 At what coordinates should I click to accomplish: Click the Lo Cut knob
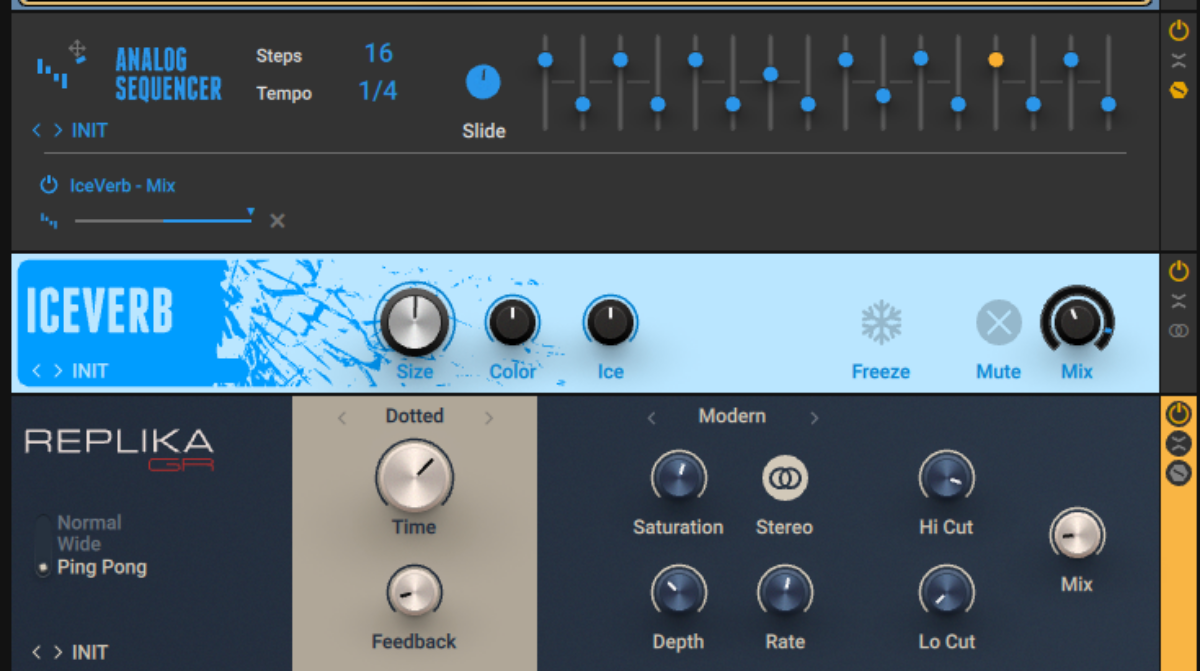click(946, 592)
